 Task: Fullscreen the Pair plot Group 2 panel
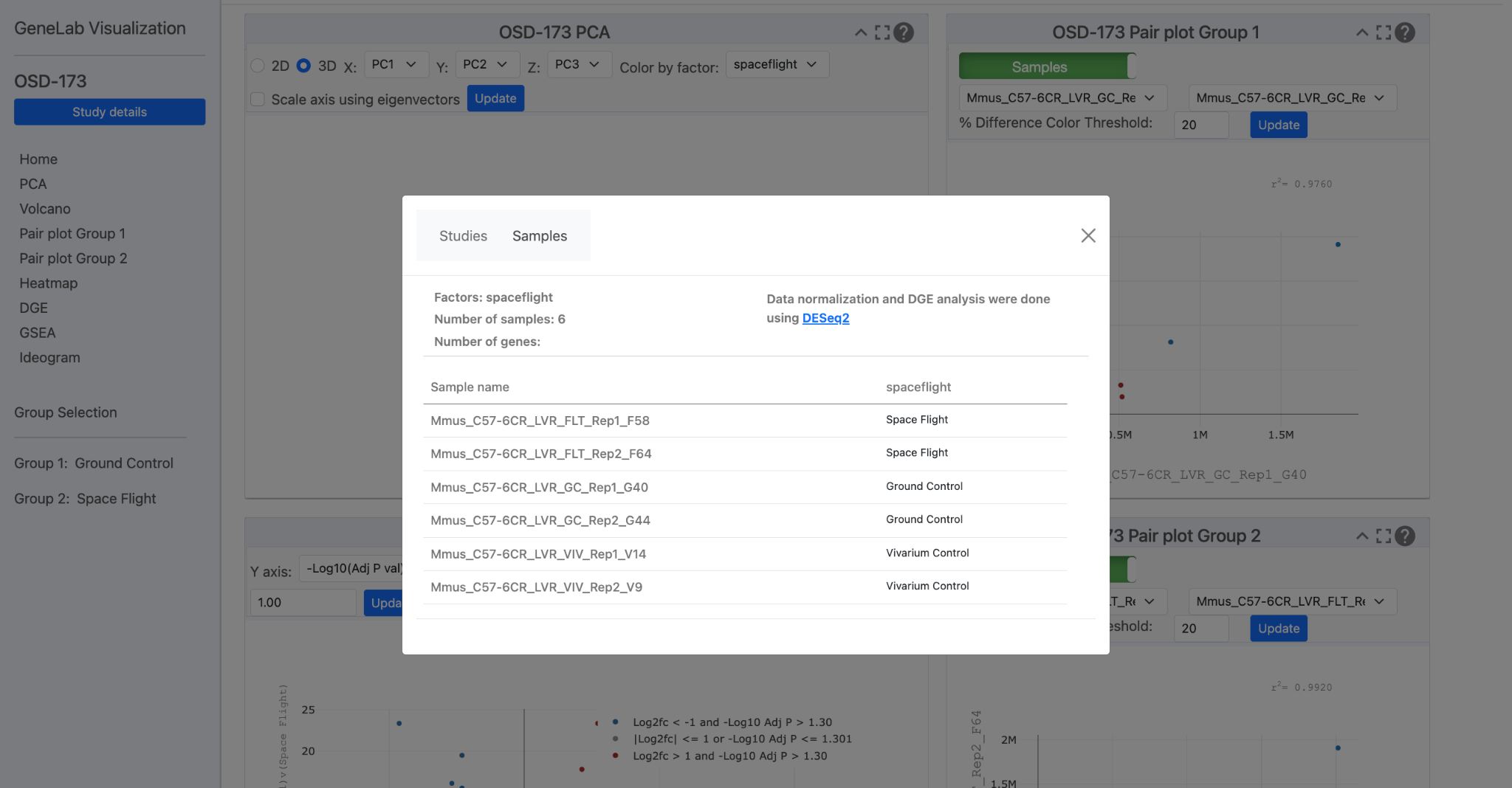[x=1384, y=536]
